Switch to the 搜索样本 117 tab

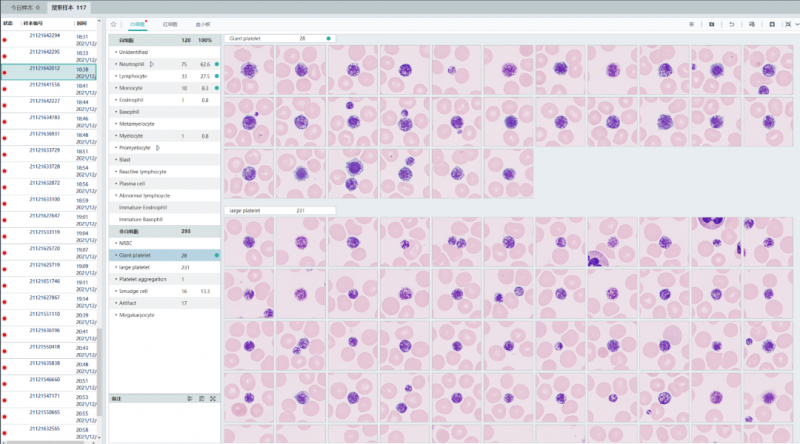click(69, 8)
